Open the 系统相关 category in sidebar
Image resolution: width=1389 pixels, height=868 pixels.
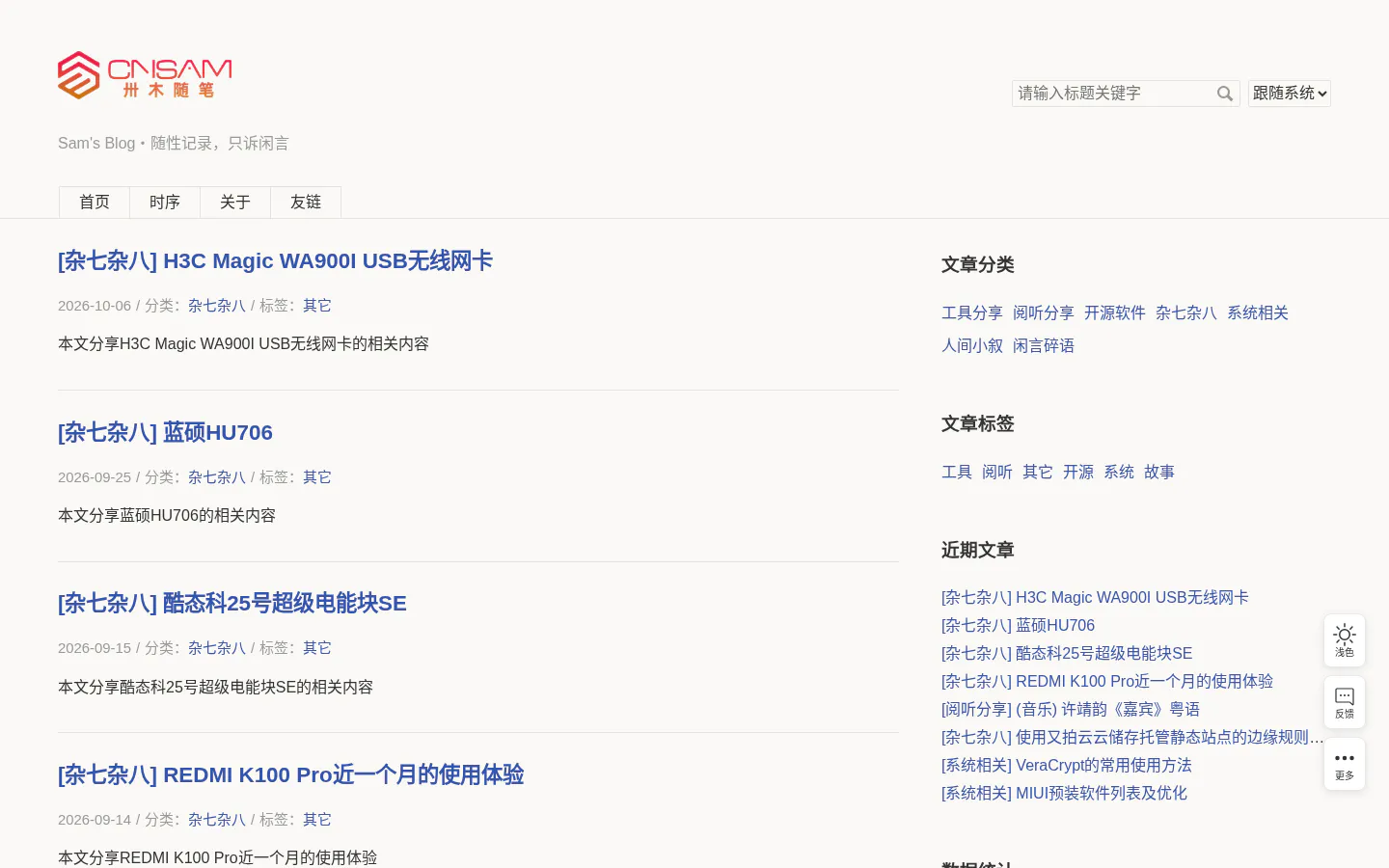[1258, 313]
